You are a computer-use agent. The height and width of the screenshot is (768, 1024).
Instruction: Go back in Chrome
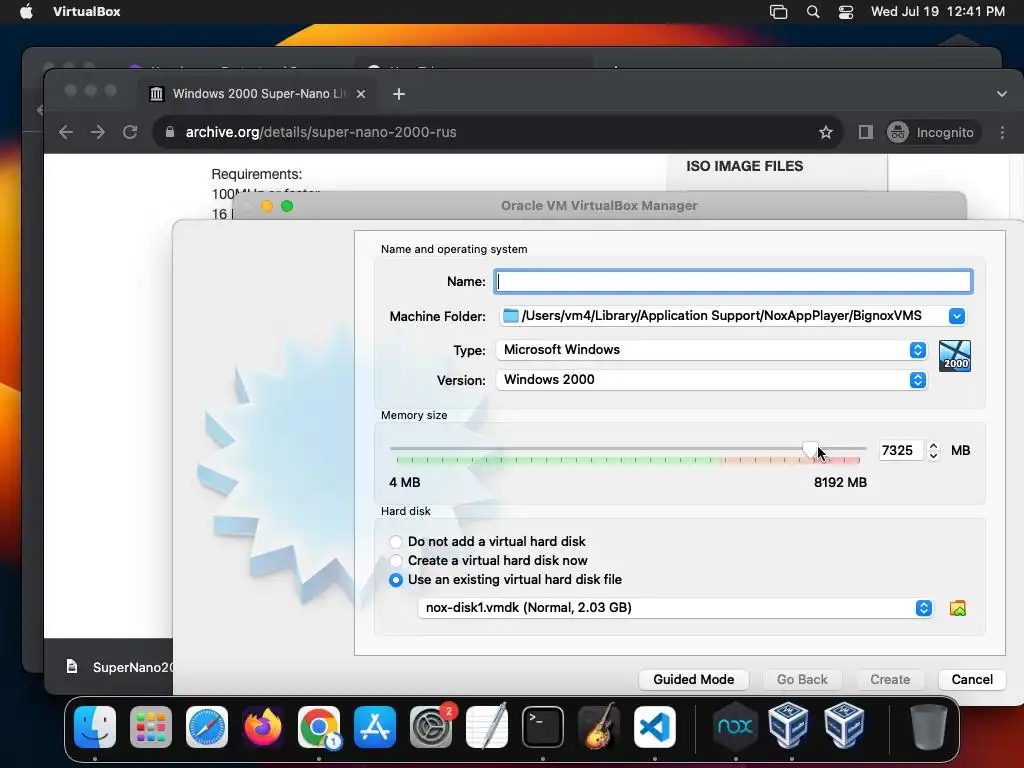66,132
